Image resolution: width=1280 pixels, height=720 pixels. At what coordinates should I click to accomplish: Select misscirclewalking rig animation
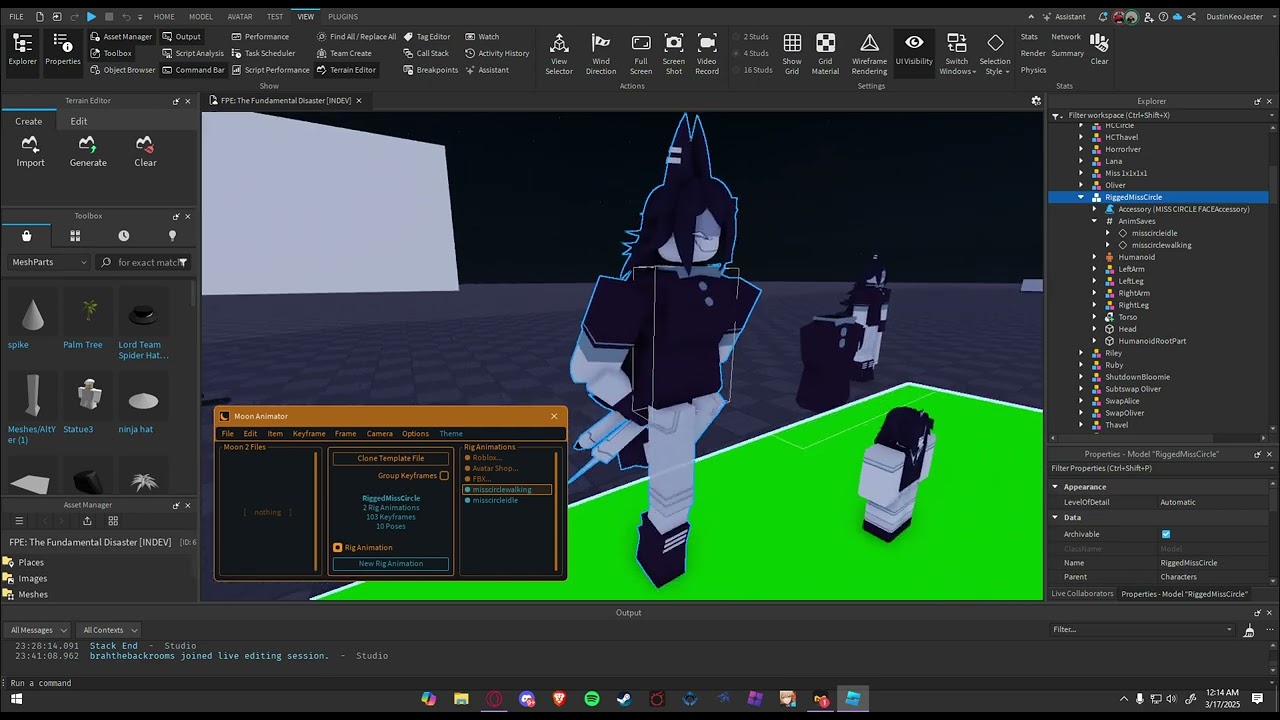click(x=507, y=490)
